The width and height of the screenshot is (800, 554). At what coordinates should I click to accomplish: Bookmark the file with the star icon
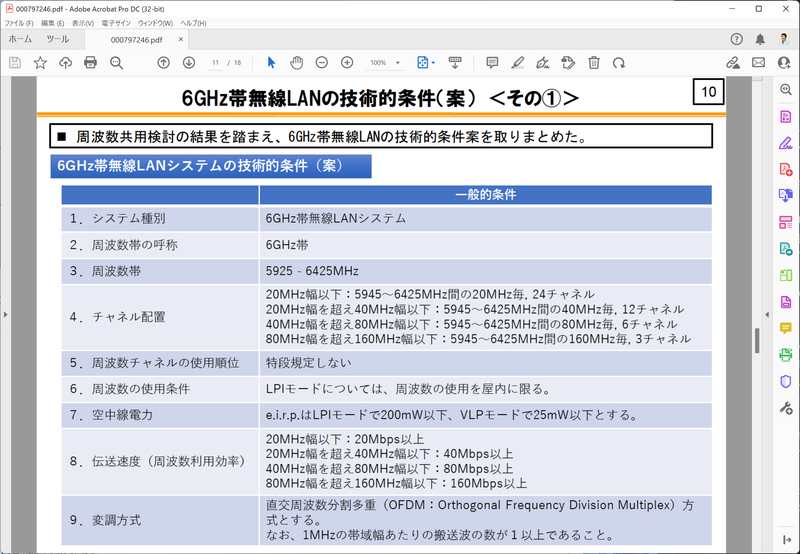point(40,63)
